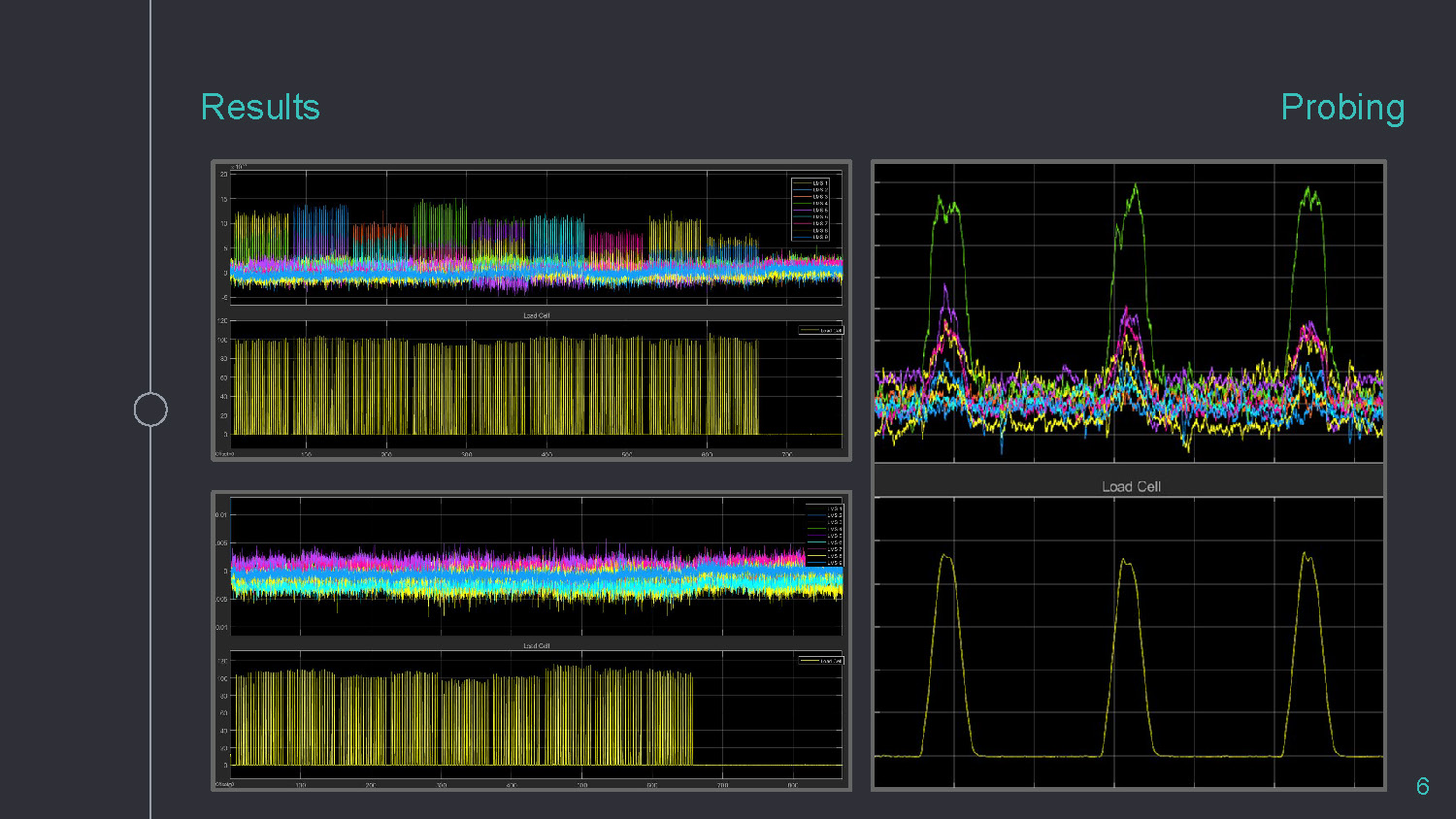Click the slide page number 6
Image resolution: width=1456 pixels, height=819 pixels.
pyautogui.click(x=1422, y=786)
